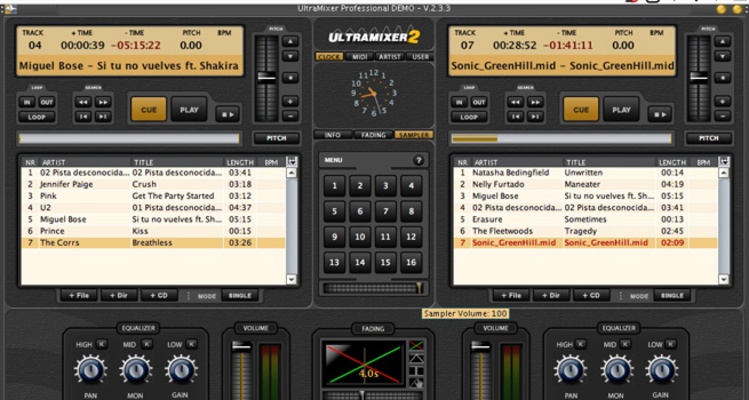Toggle left equalizer LOW kill button
The width and height of the screenshot is (749, 400).
pos(191,344)
